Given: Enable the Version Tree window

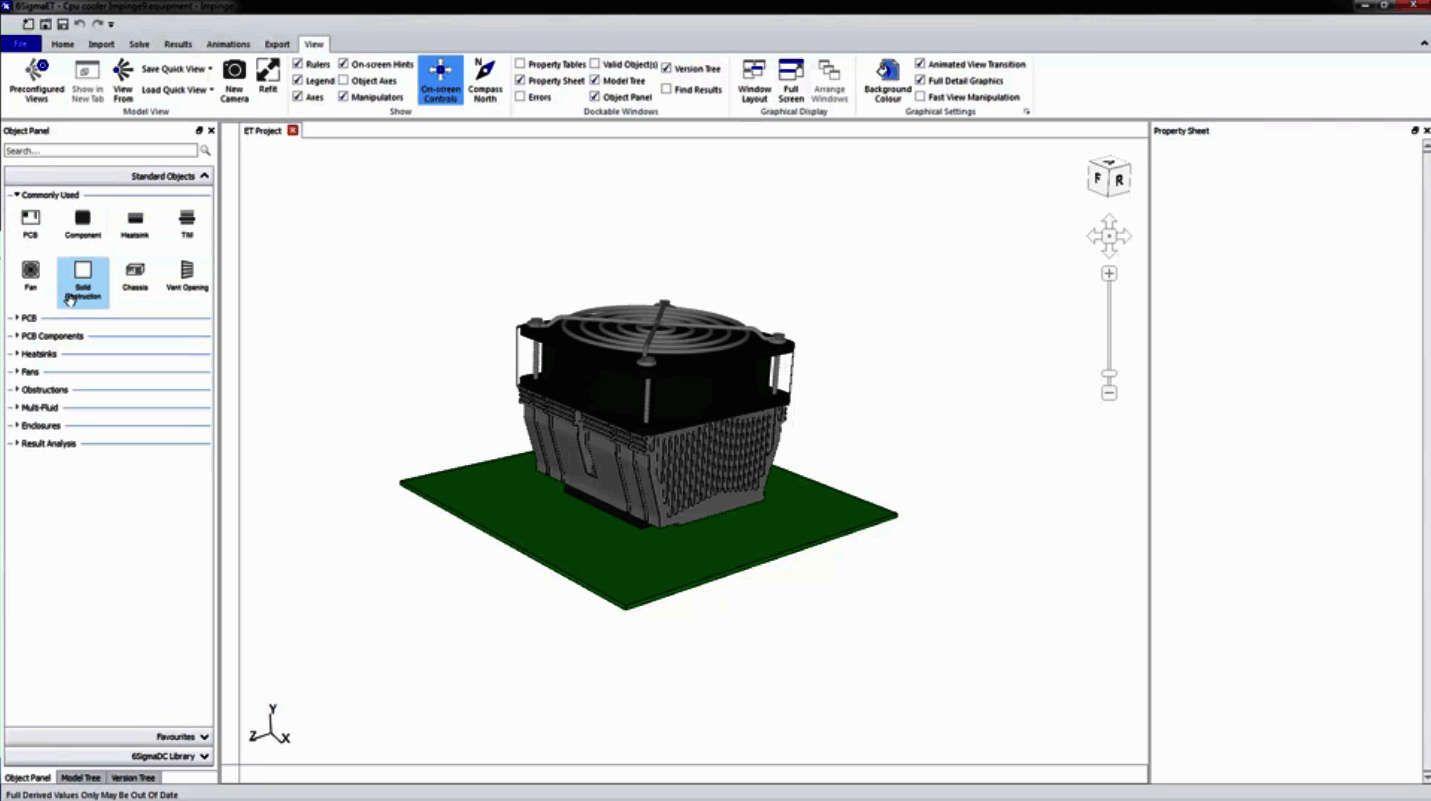Looking at the screenshot, I should tap(666, 68).
